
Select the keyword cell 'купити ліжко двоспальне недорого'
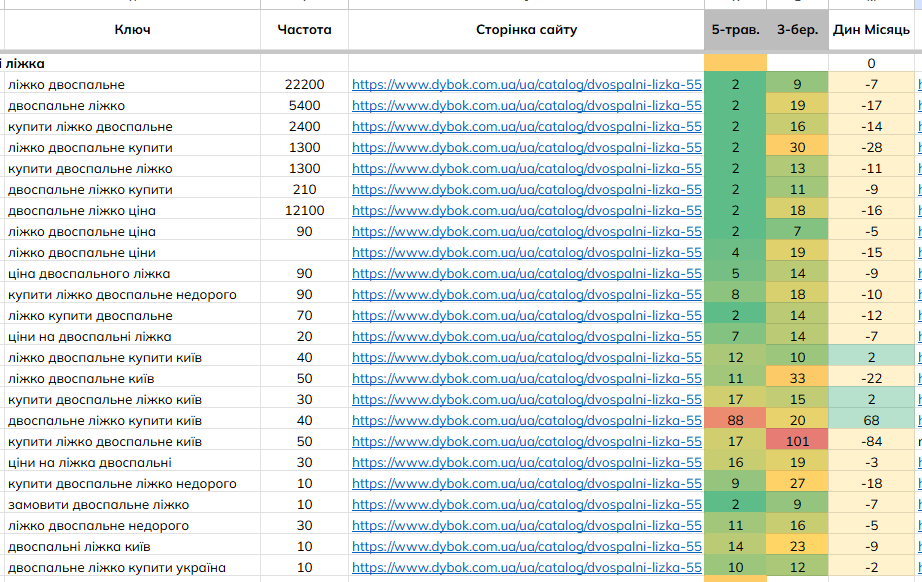pos(122,295)
